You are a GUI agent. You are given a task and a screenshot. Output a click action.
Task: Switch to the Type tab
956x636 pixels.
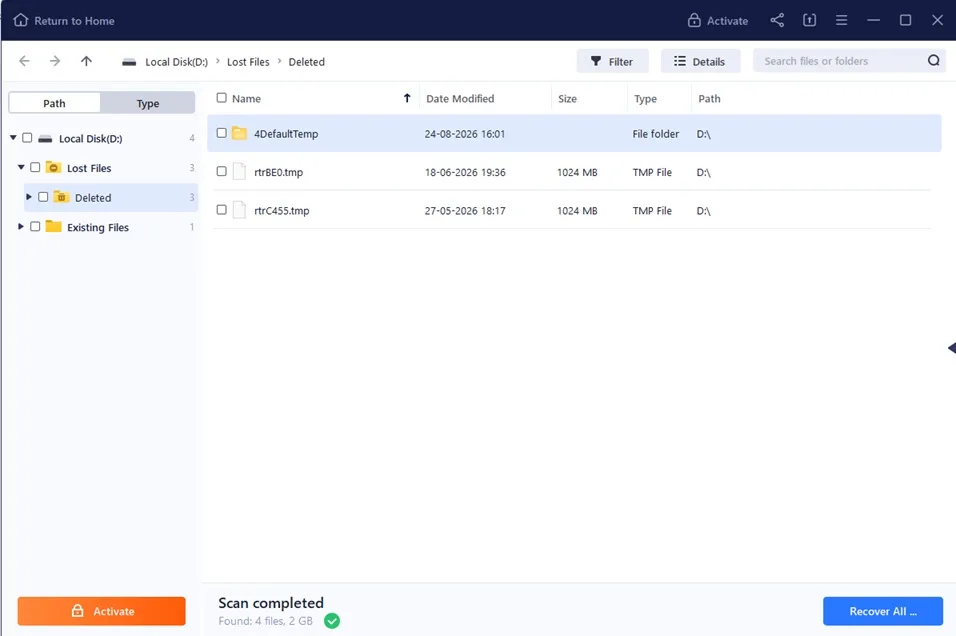click(x=148, y=103)
